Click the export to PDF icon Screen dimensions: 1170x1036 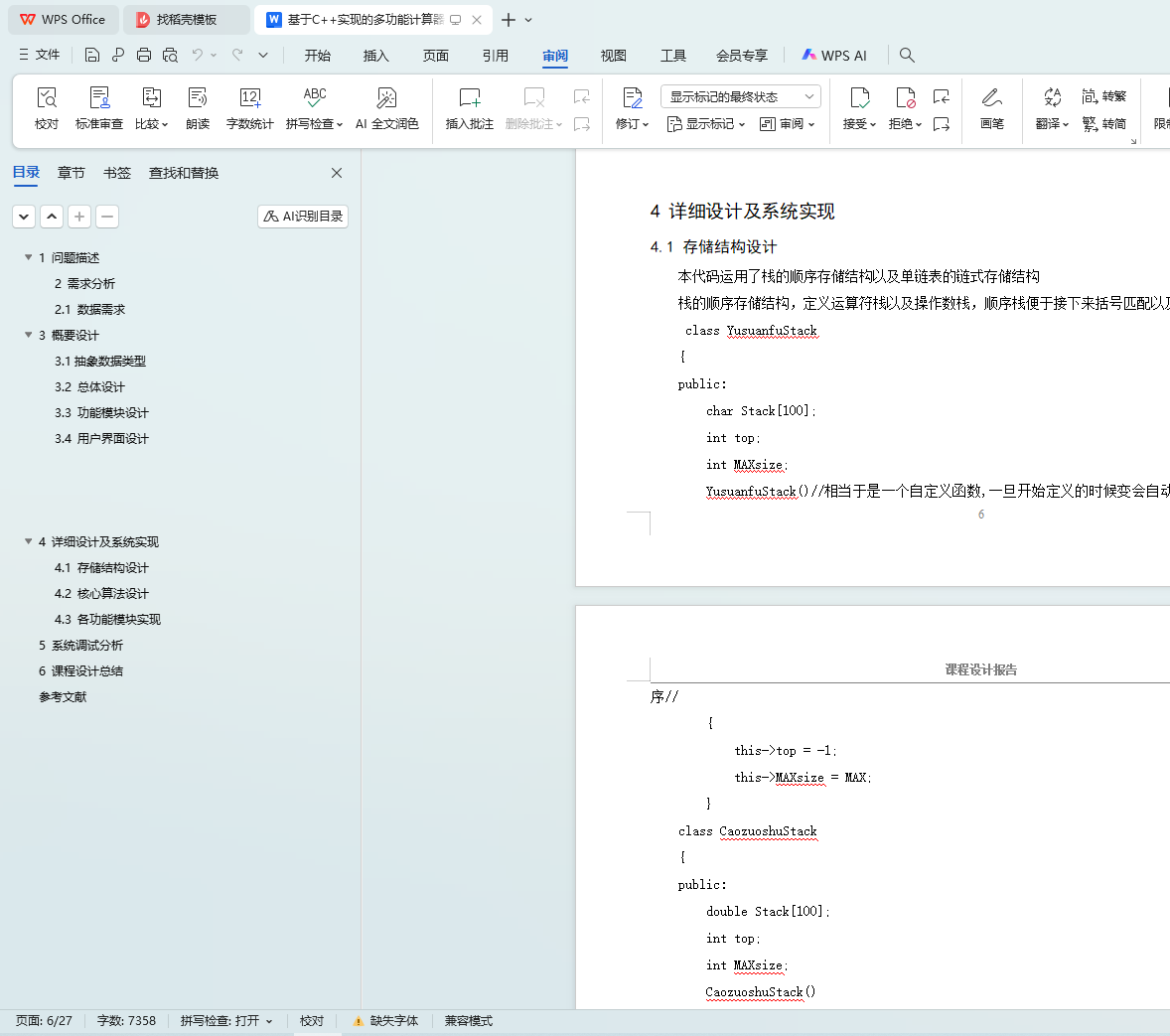pyautogui.click(x=118, y=55)
